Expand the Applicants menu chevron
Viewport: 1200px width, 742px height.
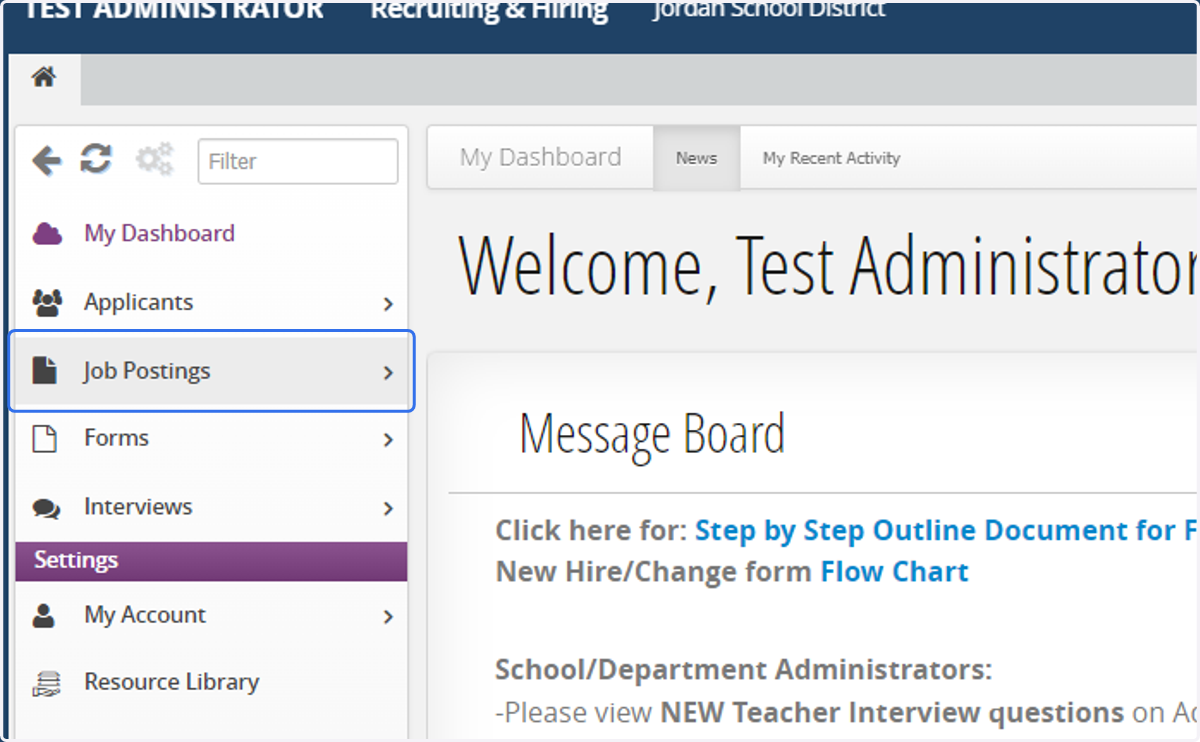[x=388, y=304]
